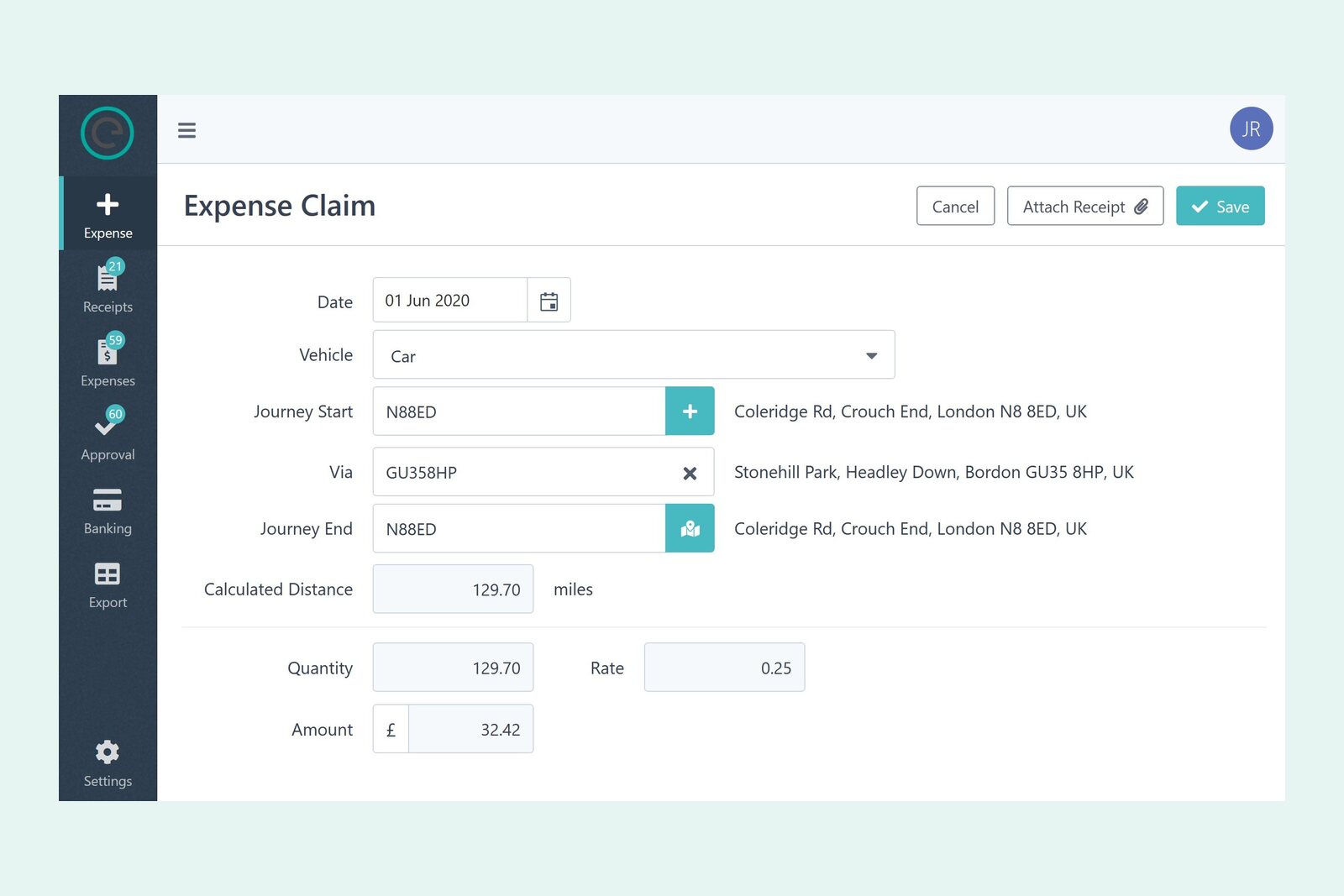Click the Expense Claim heading
Viewport: 1344px width, 896px height.
(280, 206)
